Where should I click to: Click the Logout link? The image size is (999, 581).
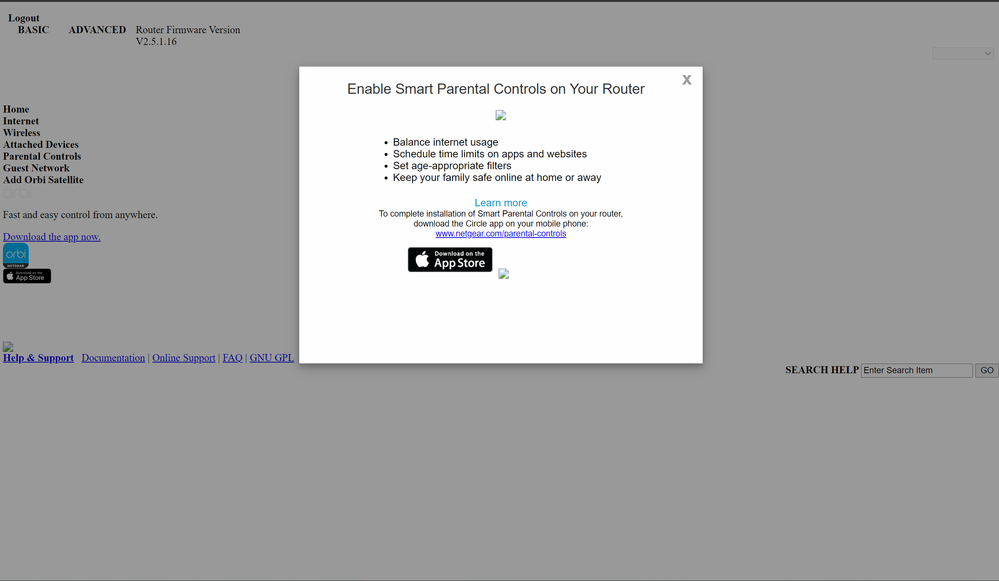[24, 18]
